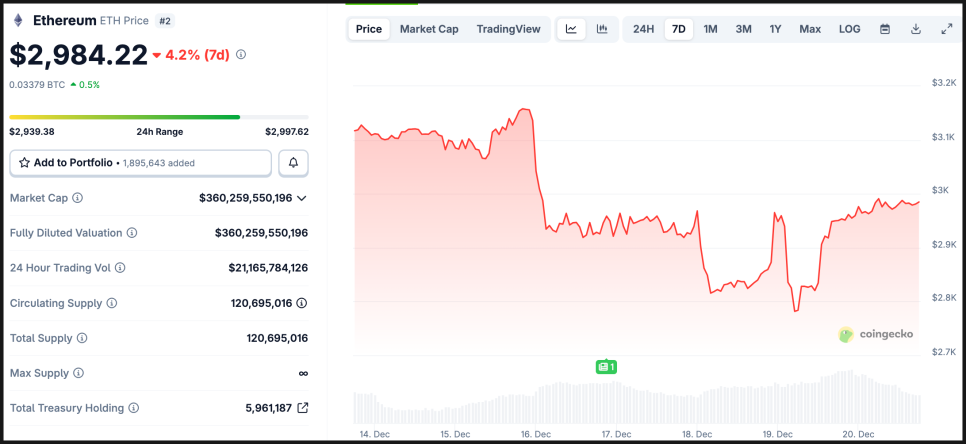The image size is (966, 444).
Task: Click info icon beside Circulating Supply value
Action: click(301, 303)
